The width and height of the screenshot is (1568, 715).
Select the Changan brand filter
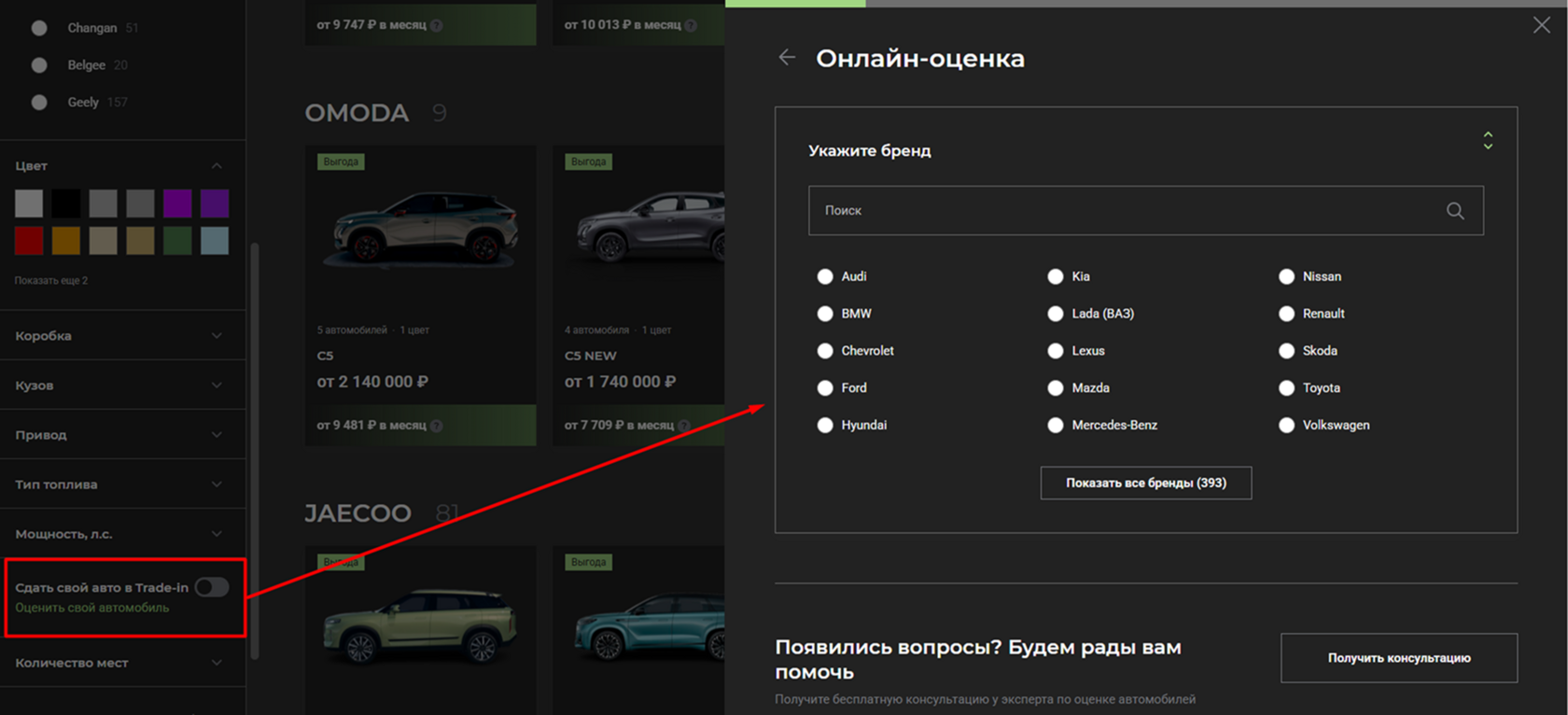(x=39, y=28)
